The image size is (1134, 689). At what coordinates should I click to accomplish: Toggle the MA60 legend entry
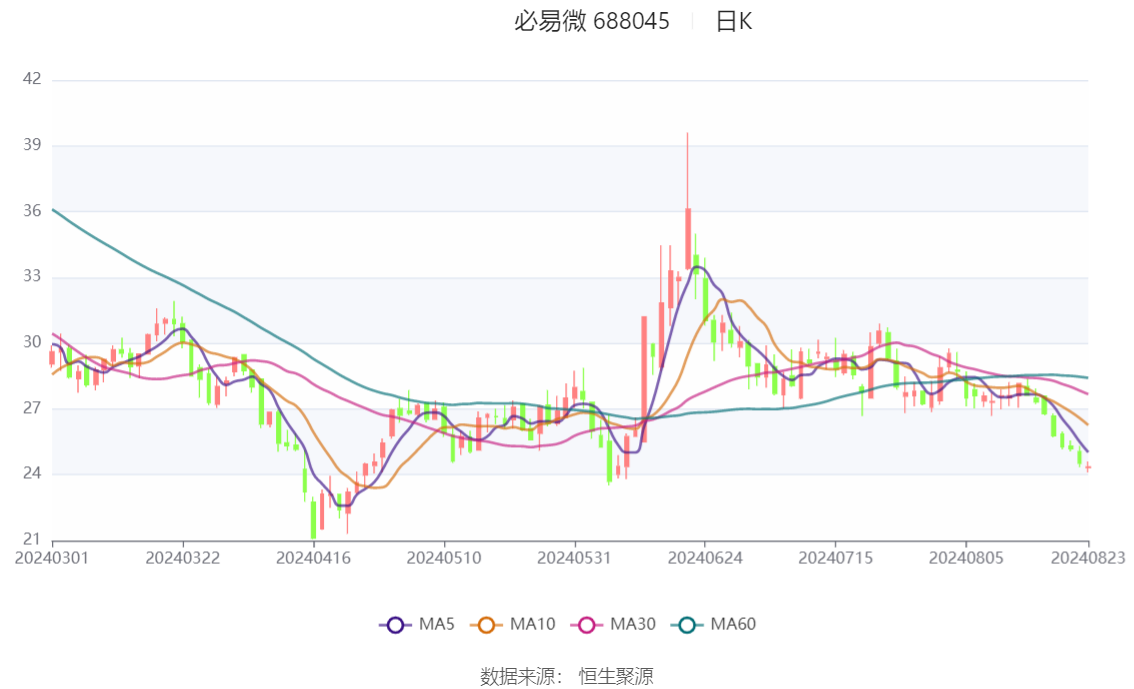point(714,624)
